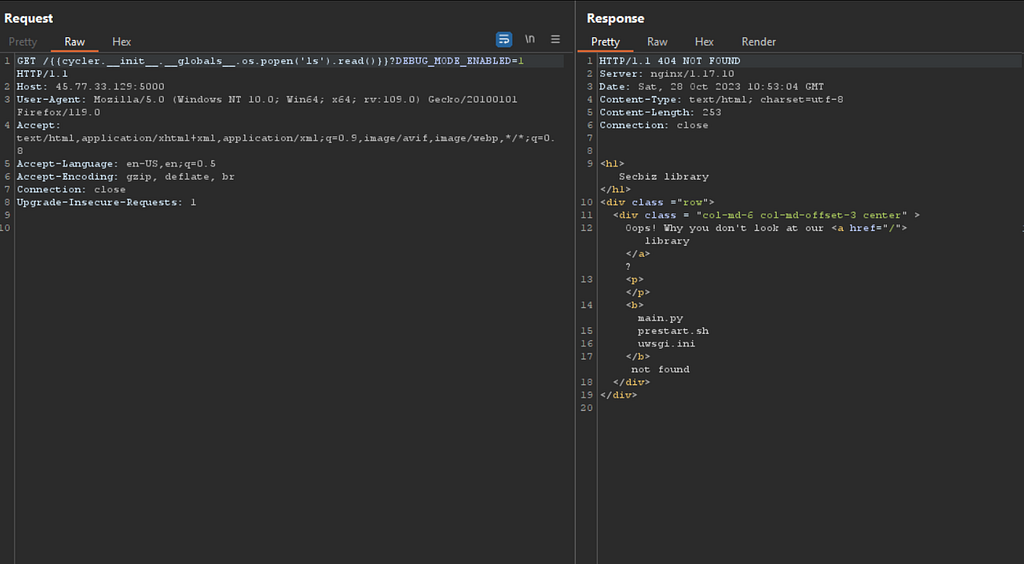Click the Upgrade-Insecure-Requests: 1 header
The width and height of the screenshot is (1024, 564).
(x=106, y=202)
